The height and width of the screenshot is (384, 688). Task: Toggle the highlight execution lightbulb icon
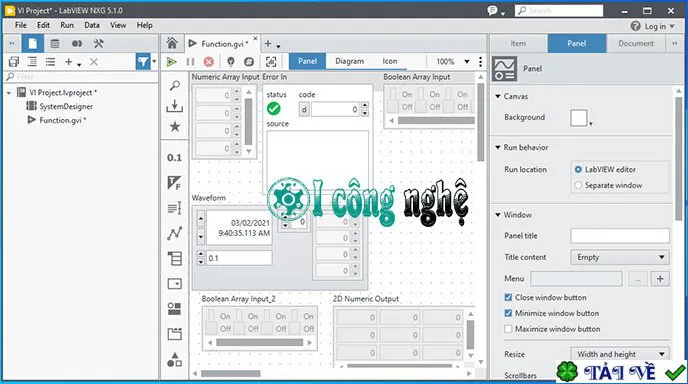pos(230,62)
